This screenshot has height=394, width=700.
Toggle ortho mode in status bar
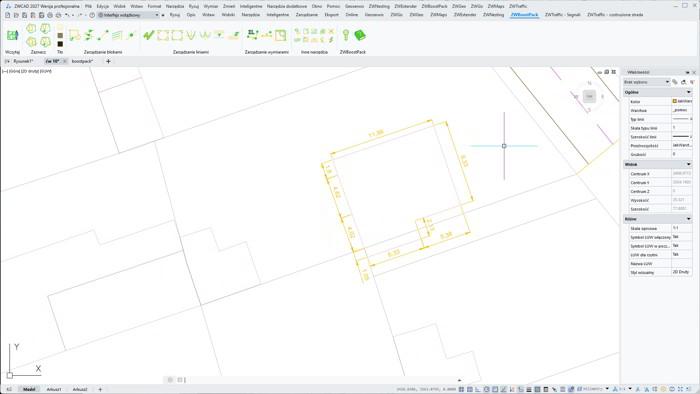478,390
